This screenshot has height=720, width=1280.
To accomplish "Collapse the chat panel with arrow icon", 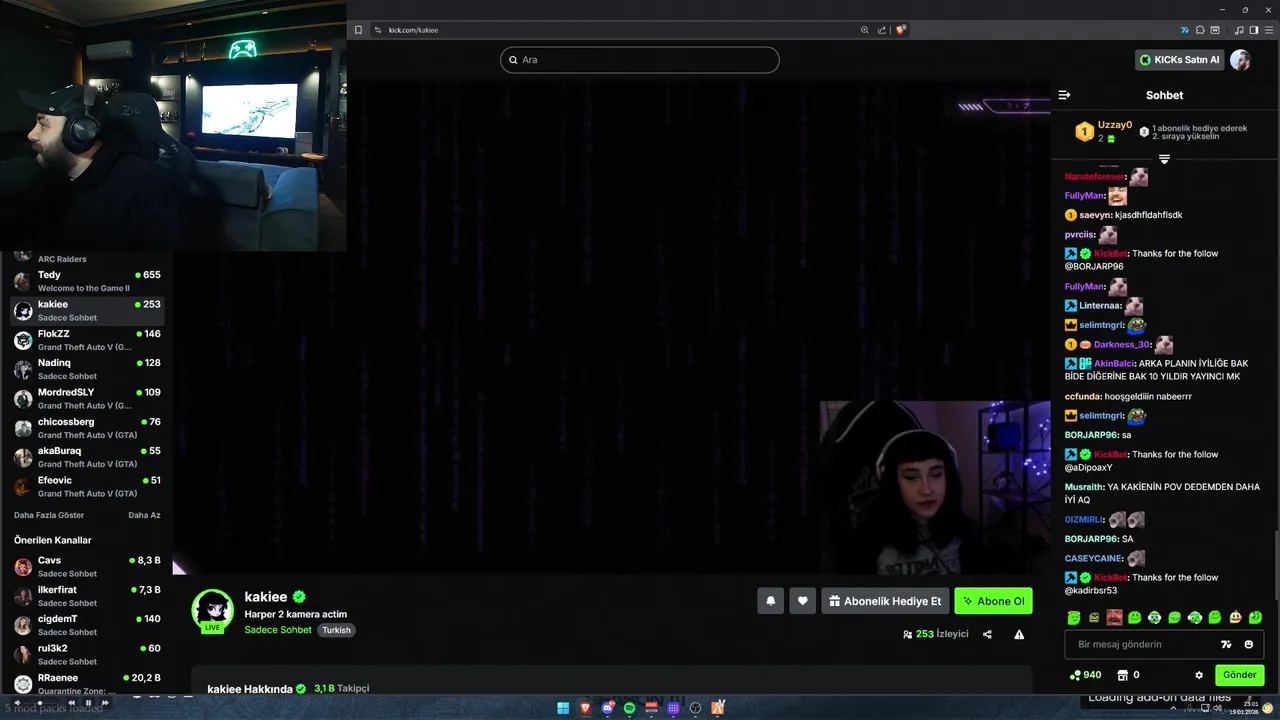I will [x=1064, y=95].
